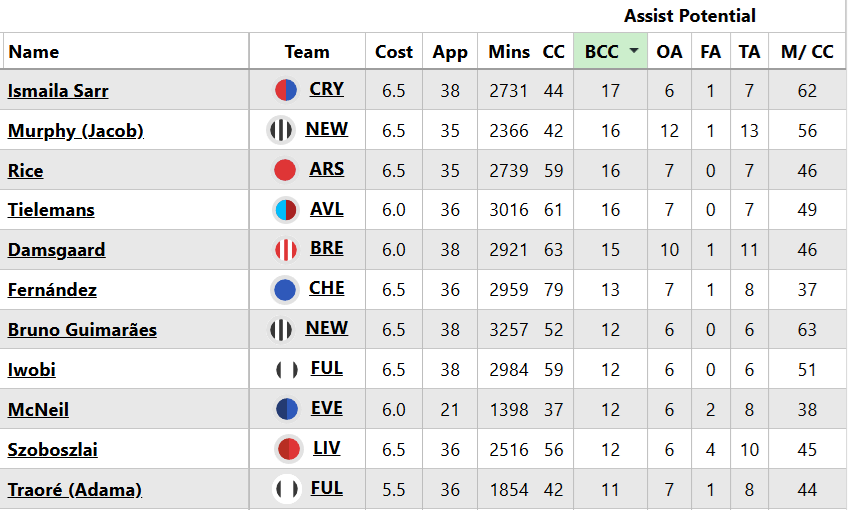Sort table by Cost column header
856x510 pixels.
(394, 52)
